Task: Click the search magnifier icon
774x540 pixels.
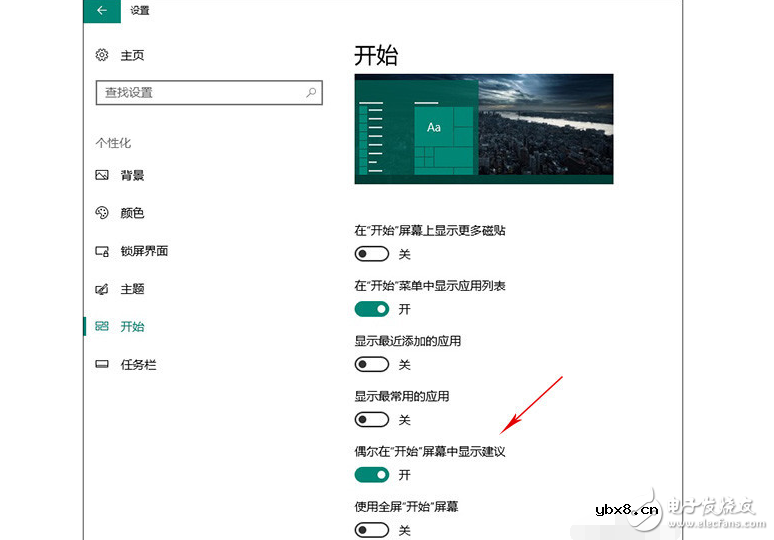Action: pos(311,92)
